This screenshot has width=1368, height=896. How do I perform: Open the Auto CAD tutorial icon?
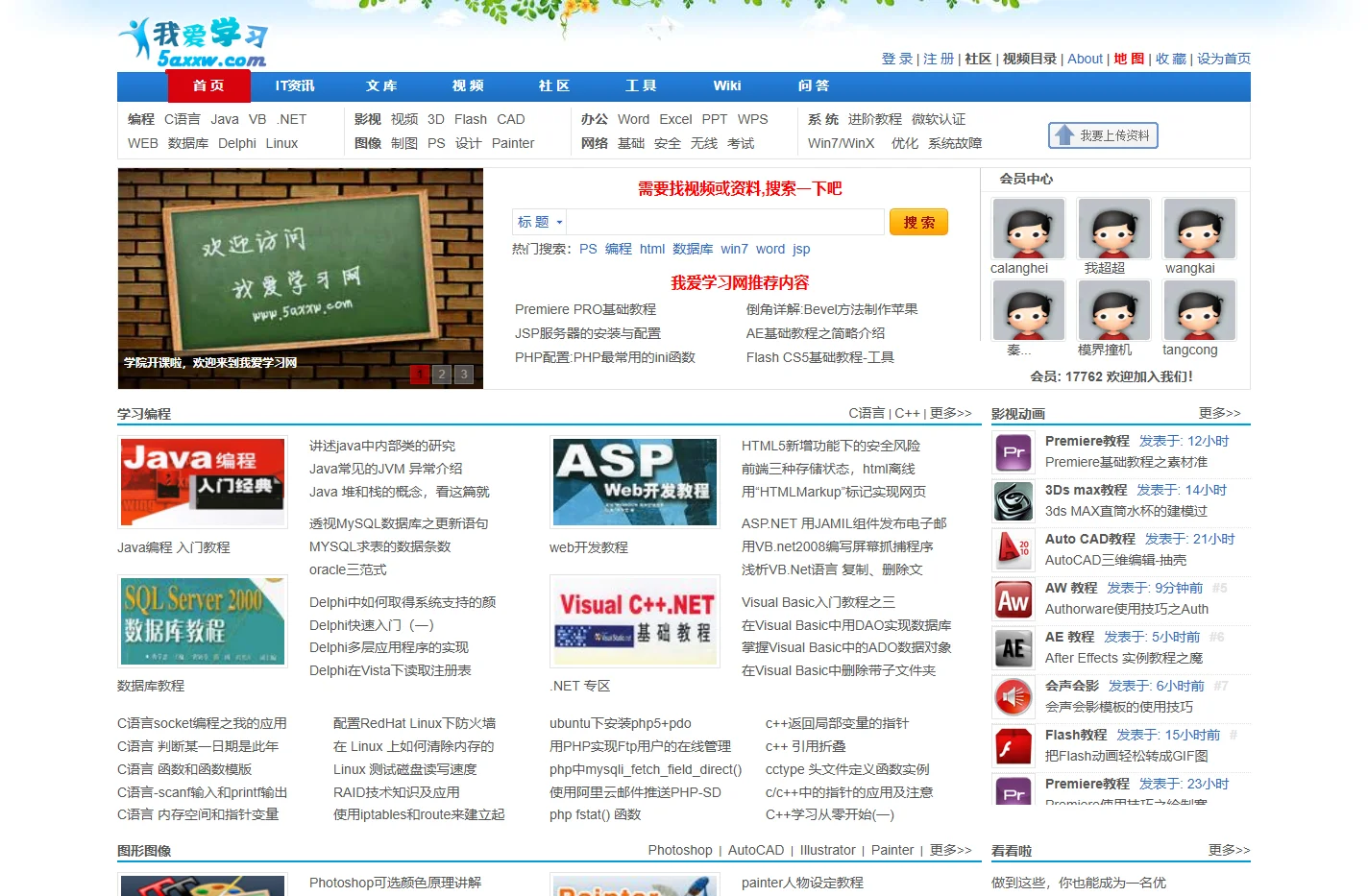[1013, 550]
